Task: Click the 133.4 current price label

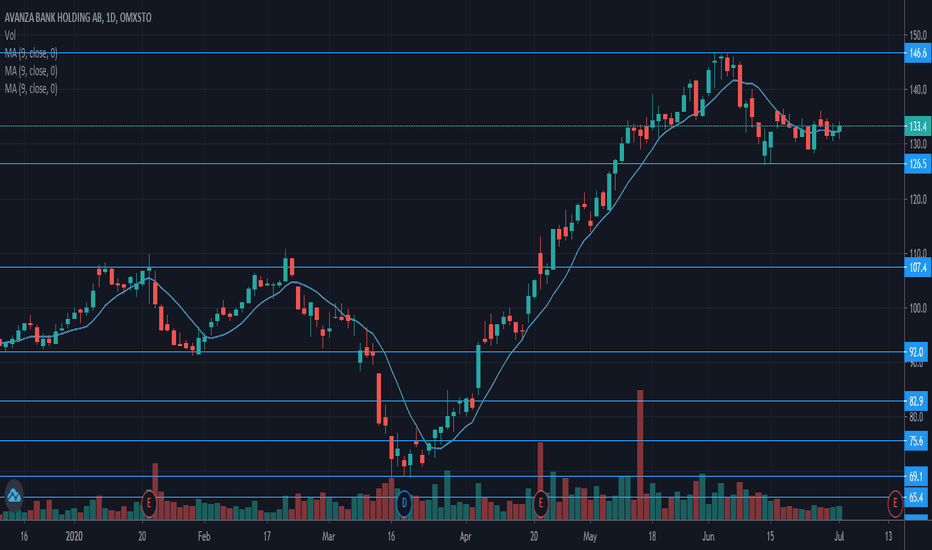Action: click(917, 126)
